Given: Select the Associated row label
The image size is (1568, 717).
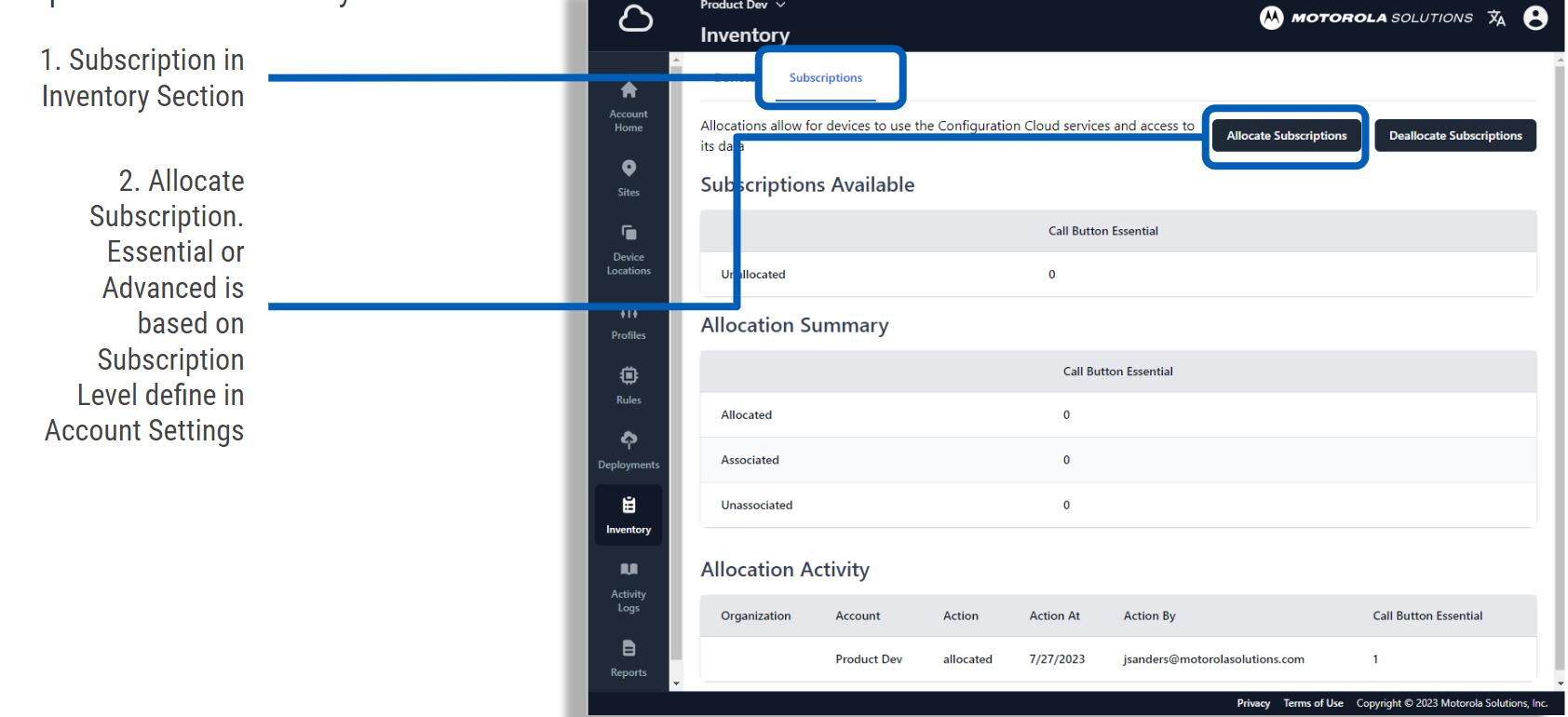Looking at the screenshot, I should 750,460.
